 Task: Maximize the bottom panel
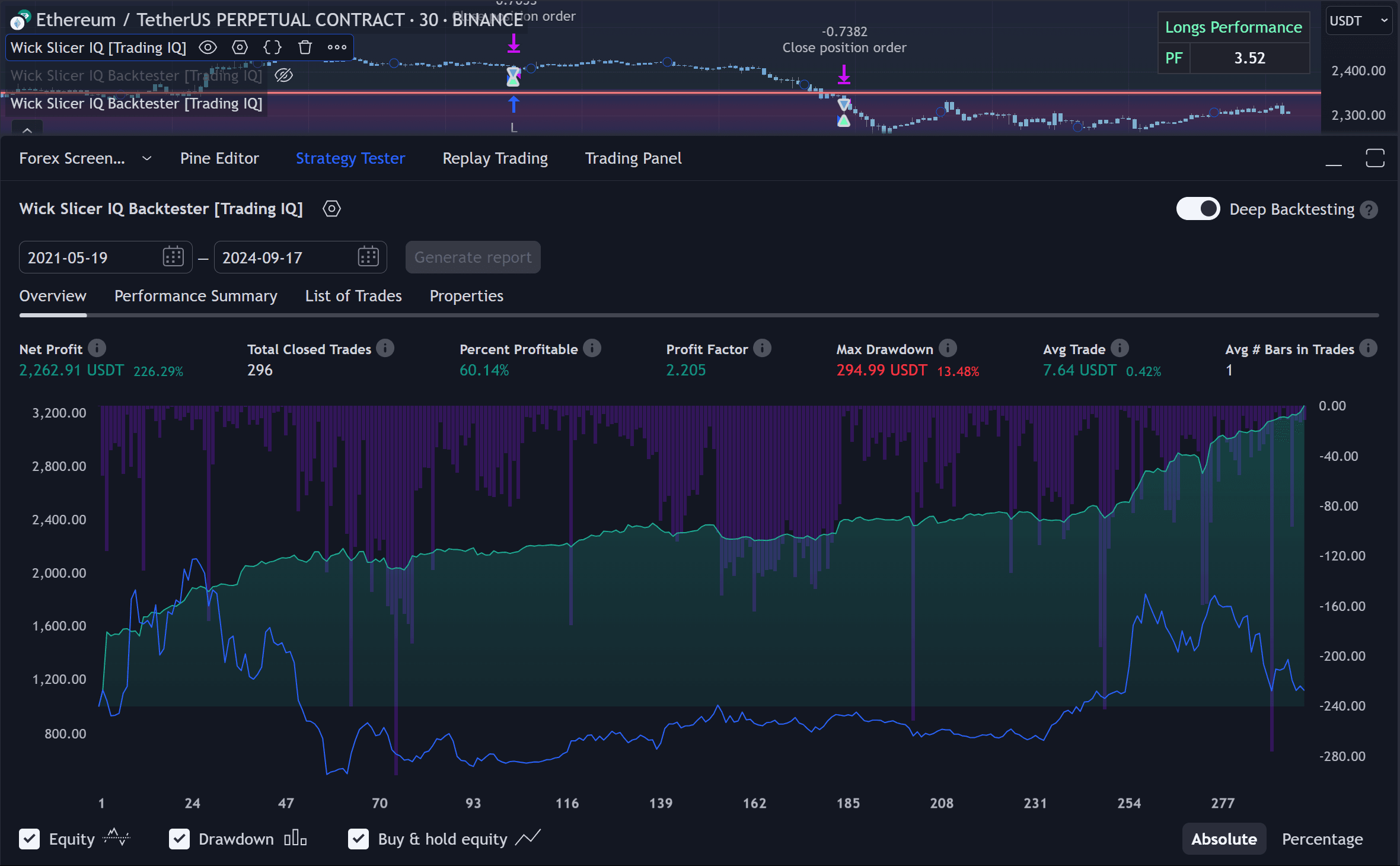(x=1375, y=158)
